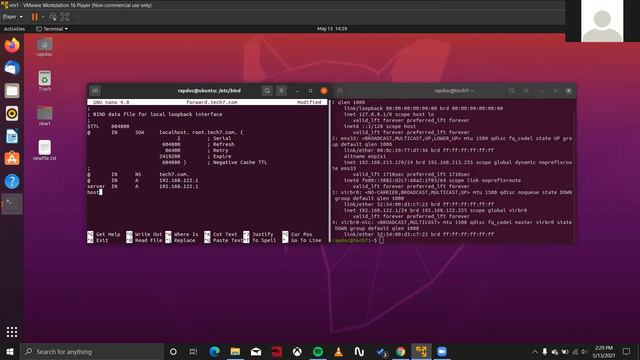Click the new tab icon in /etc/bind terminal

pyautogui.click(x=95, y=91)
